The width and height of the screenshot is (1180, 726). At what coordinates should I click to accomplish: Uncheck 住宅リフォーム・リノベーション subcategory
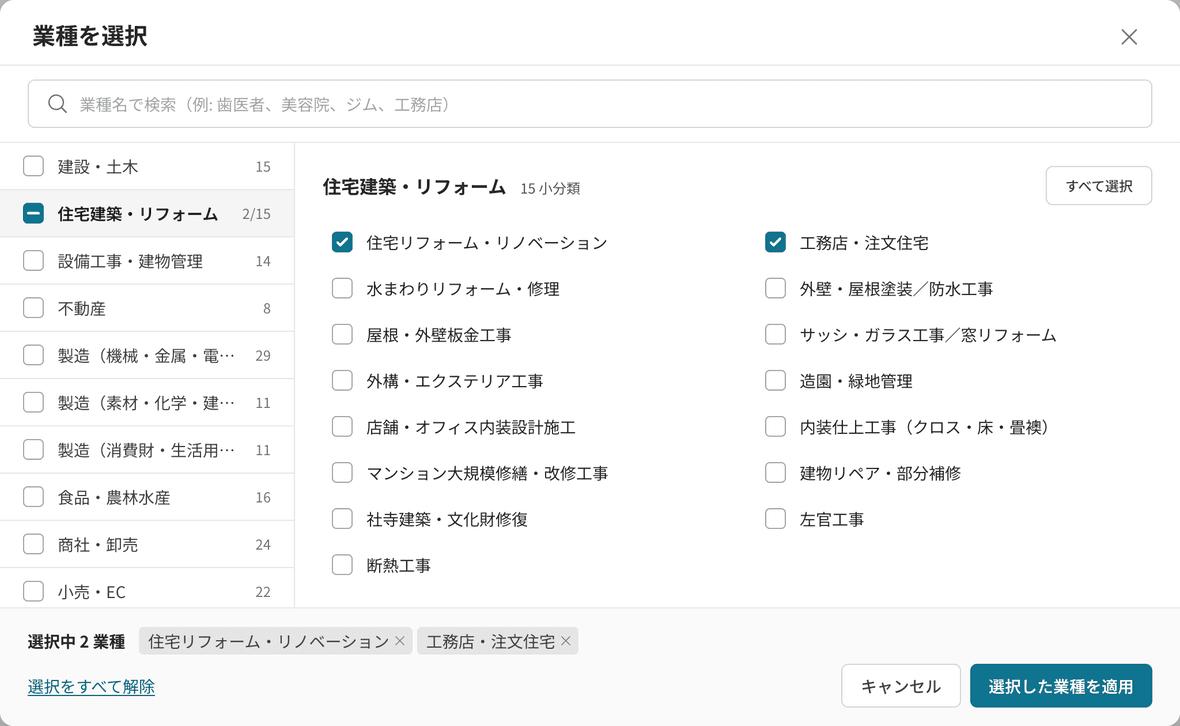tap(342, 242)
